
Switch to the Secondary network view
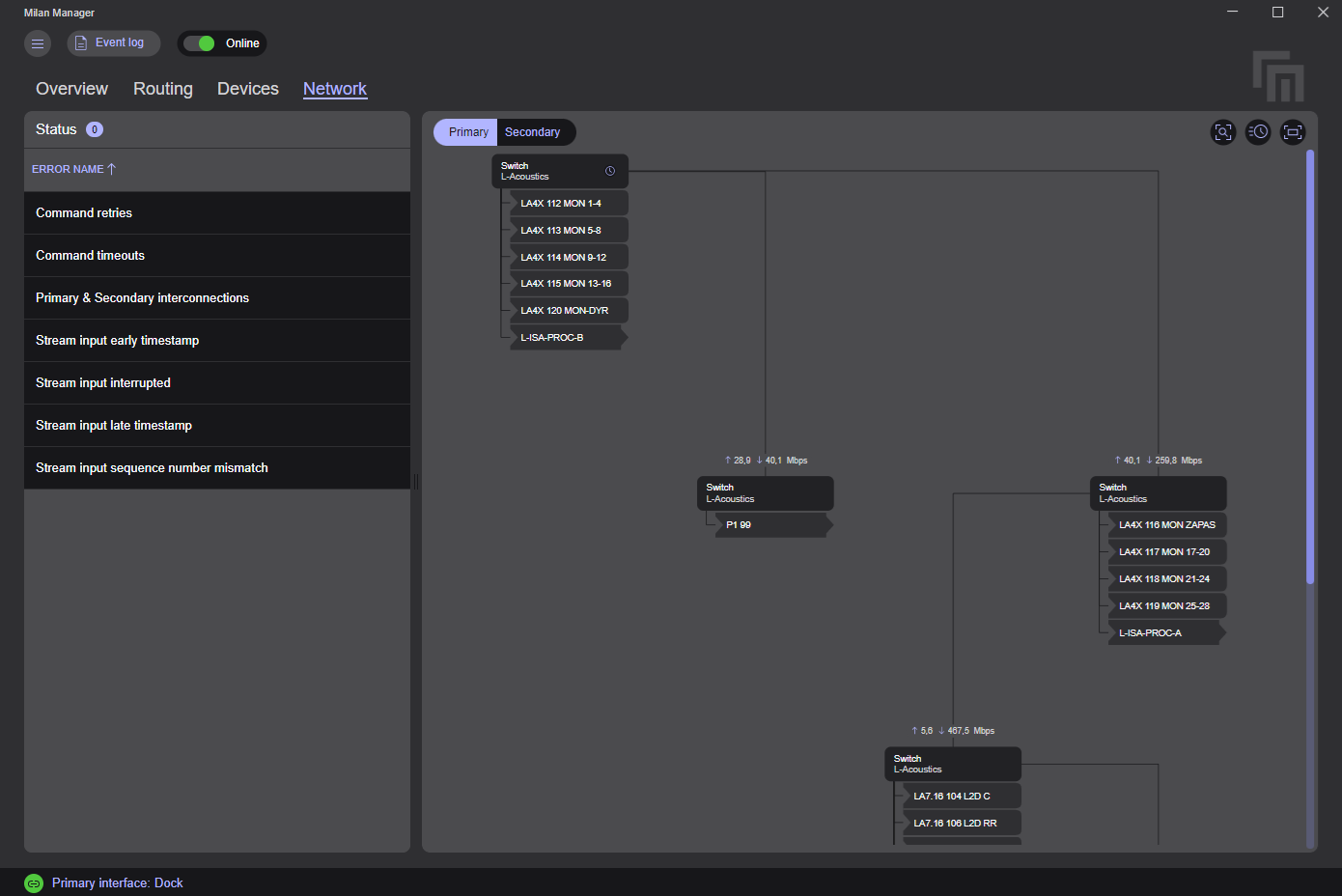[x=532, y=132]
